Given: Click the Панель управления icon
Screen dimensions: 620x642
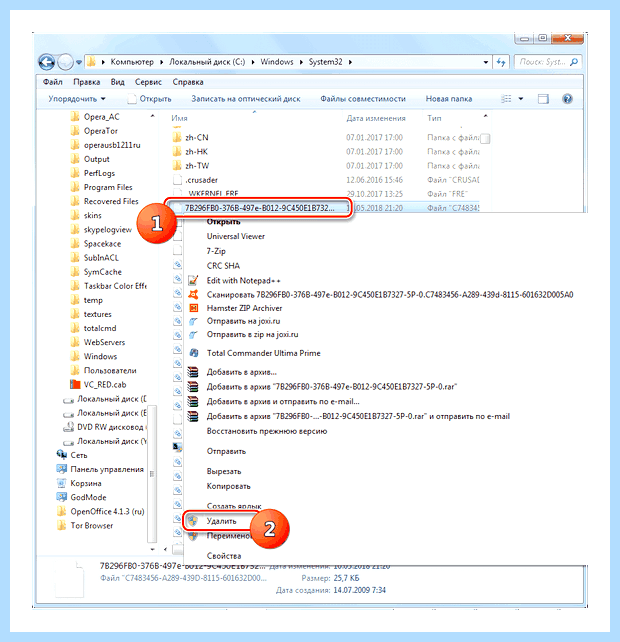Looking at the screenshot, I should [61, 469].
